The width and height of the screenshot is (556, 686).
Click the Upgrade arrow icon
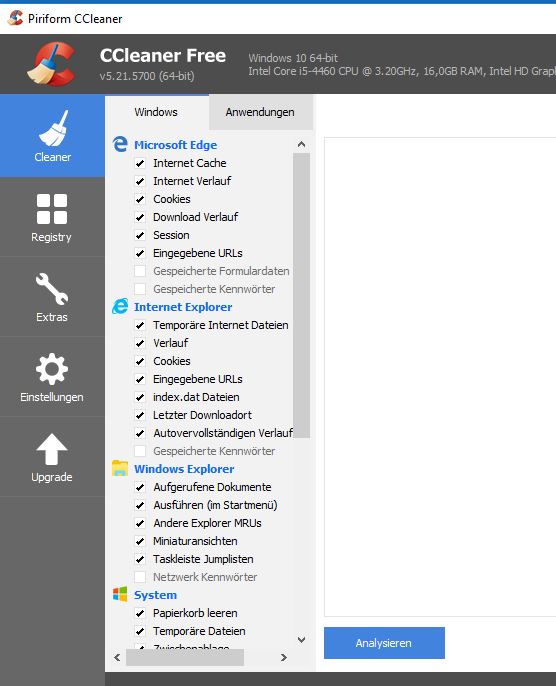[x=52, y=449]
